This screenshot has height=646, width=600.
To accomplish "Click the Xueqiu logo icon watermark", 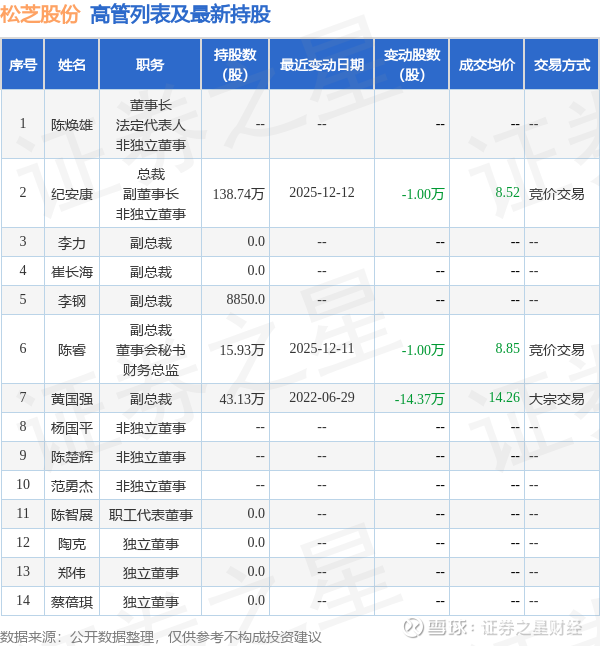I will (x=413, y=627).
